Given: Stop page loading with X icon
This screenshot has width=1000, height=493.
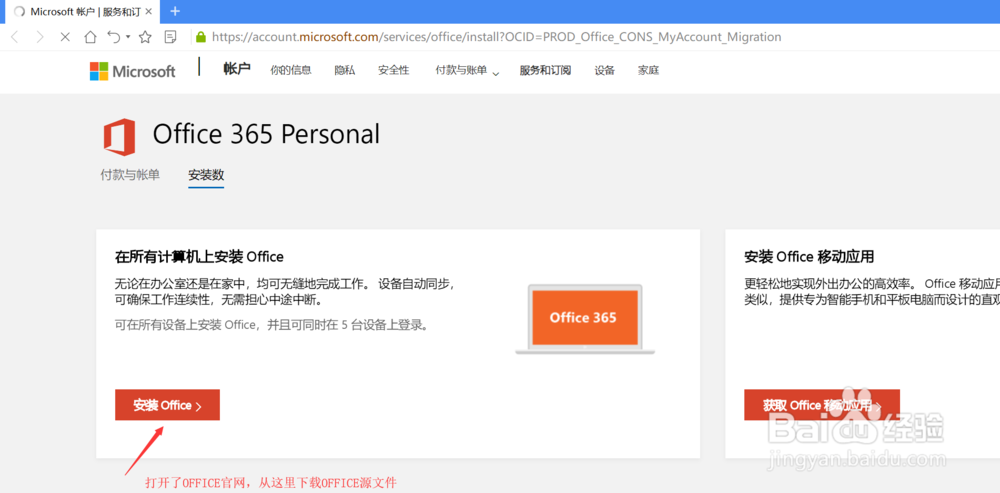Looking at the screenshot, I should click(64, 37).
